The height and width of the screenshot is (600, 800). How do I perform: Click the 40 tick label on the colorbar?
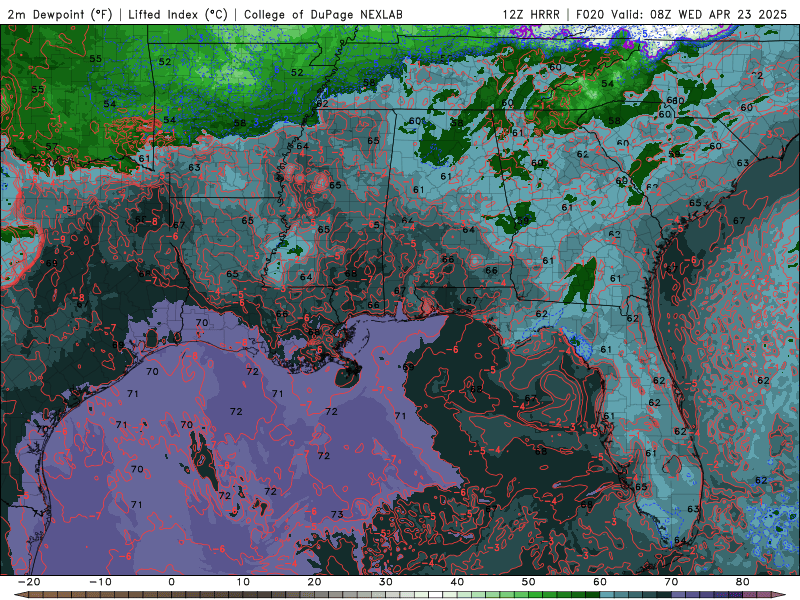[457, 582]
